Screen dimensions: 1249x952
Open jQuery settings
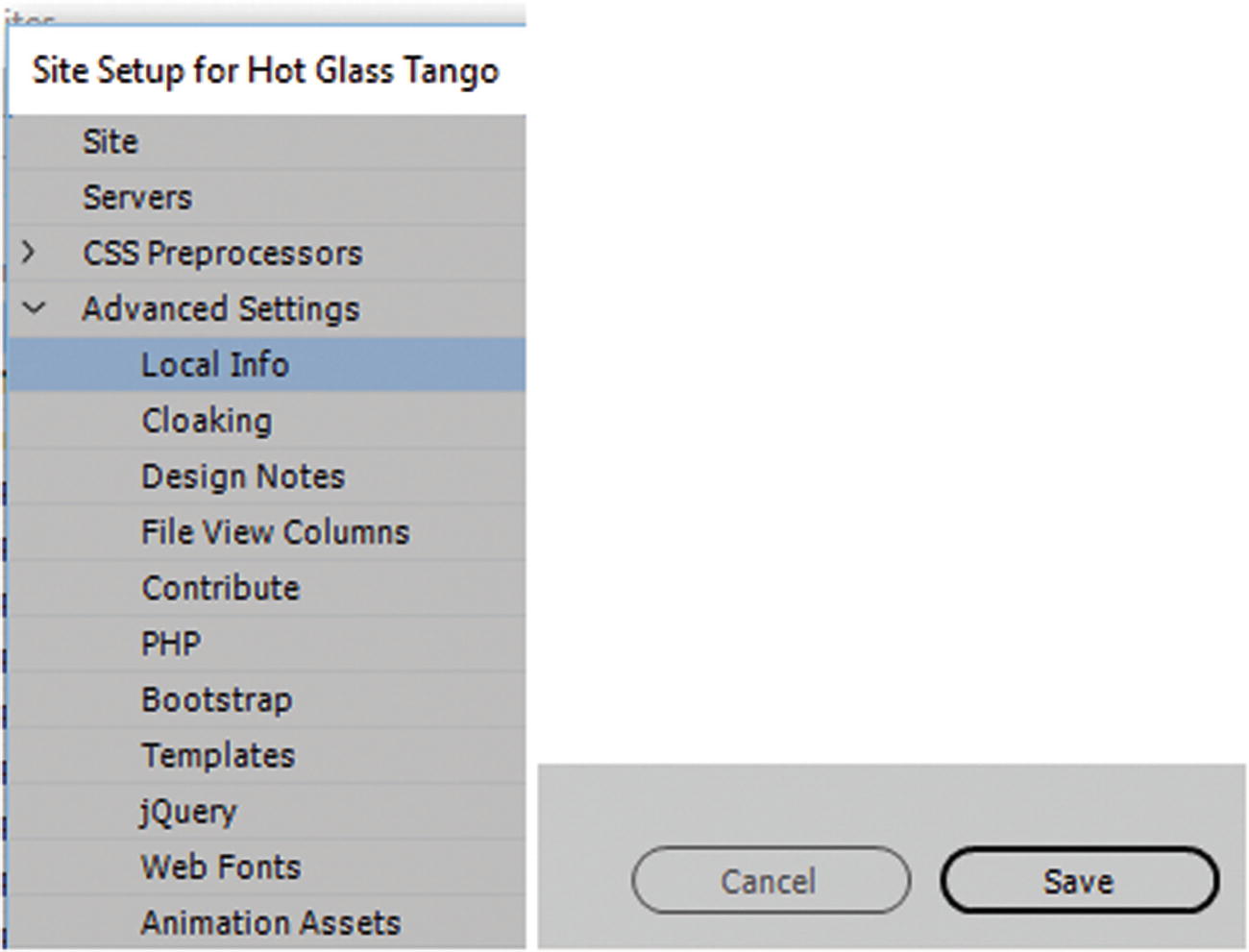[187, 812]
